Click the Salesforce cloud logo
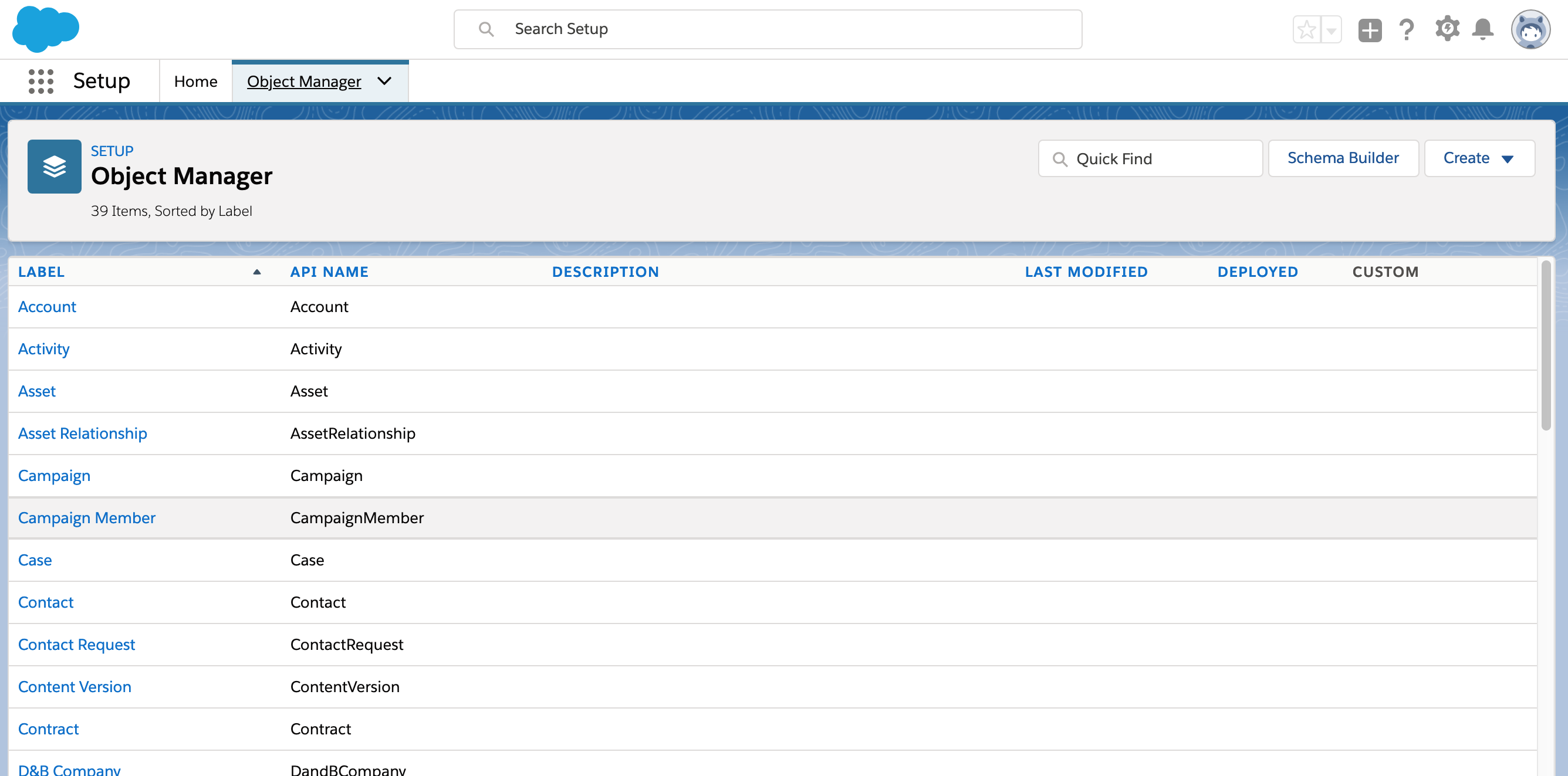This screenshot has width=1568, height=776. point(46,29)
